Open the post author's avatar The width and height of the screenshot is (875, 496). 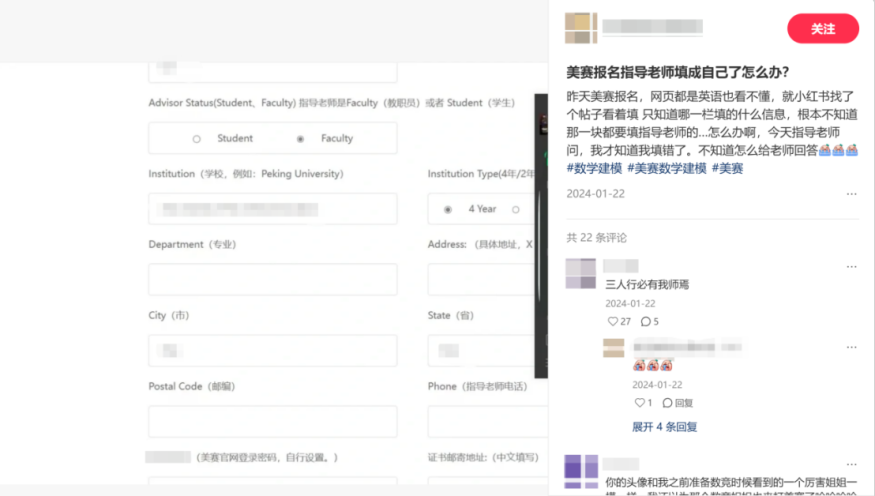tap(581, 28)
